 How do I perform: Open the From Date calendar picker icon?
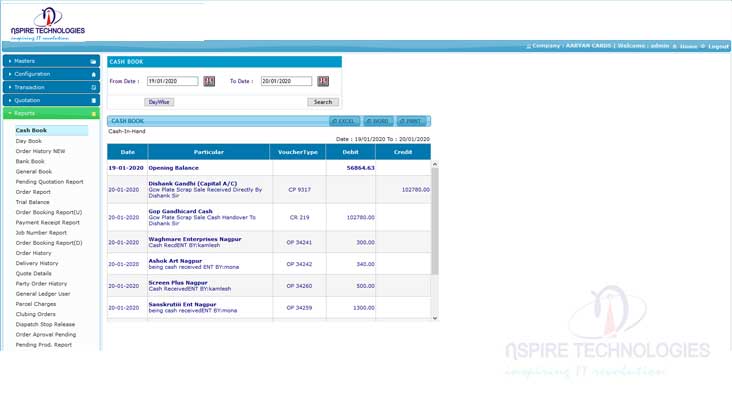coord(209,81)
